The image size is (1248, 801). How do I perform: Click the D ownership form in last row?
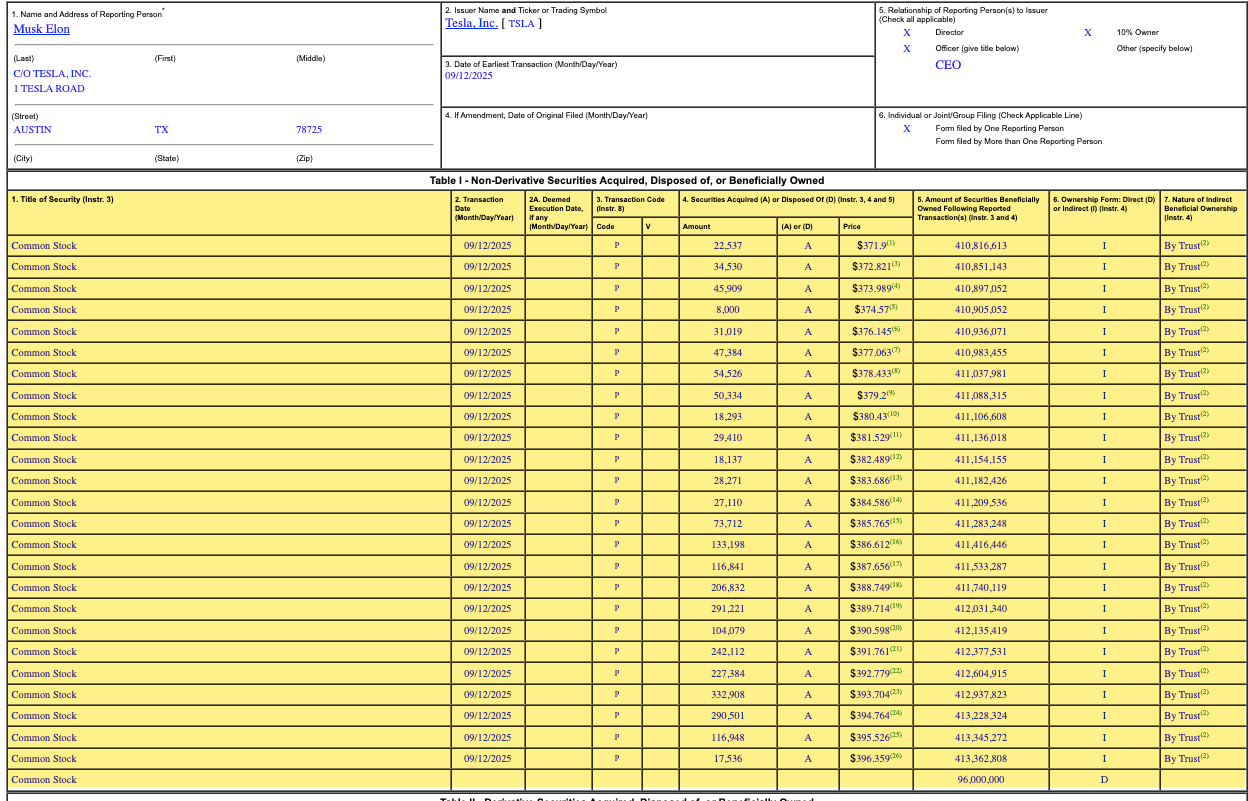[x=1104, y=780]
